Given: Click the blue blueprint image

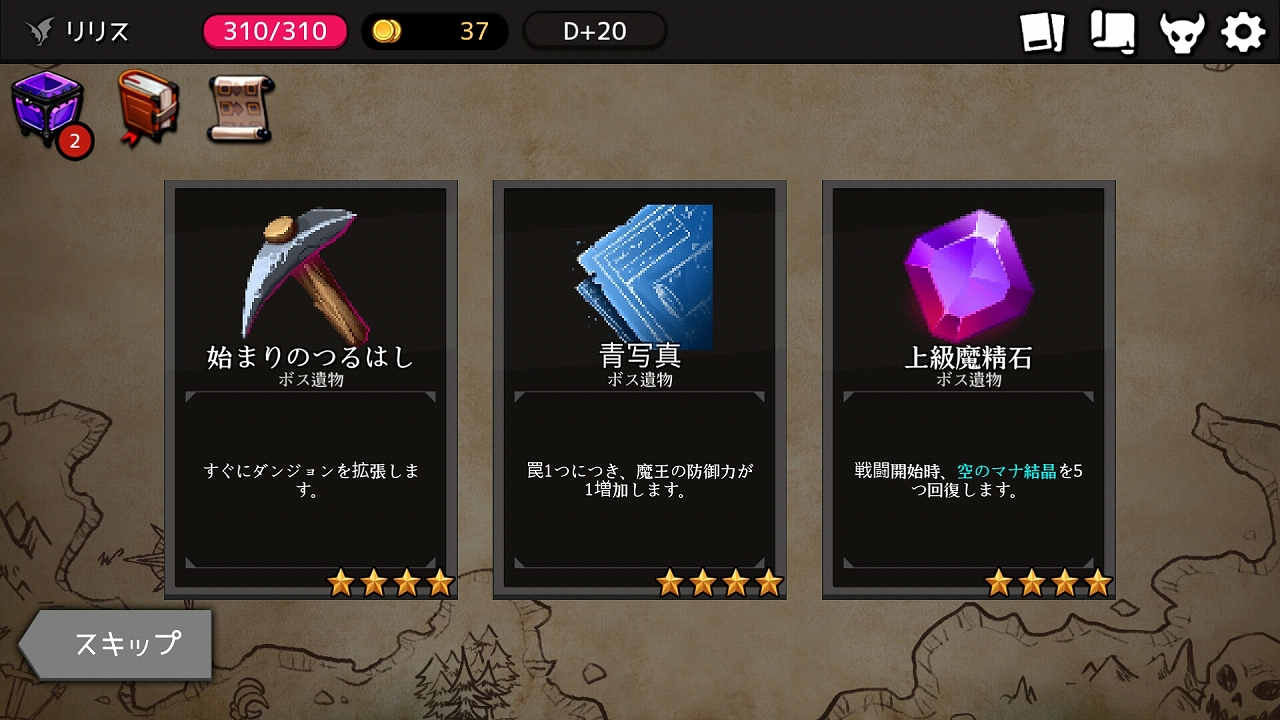Looking at the screenshot, I should tap(644, 277).
